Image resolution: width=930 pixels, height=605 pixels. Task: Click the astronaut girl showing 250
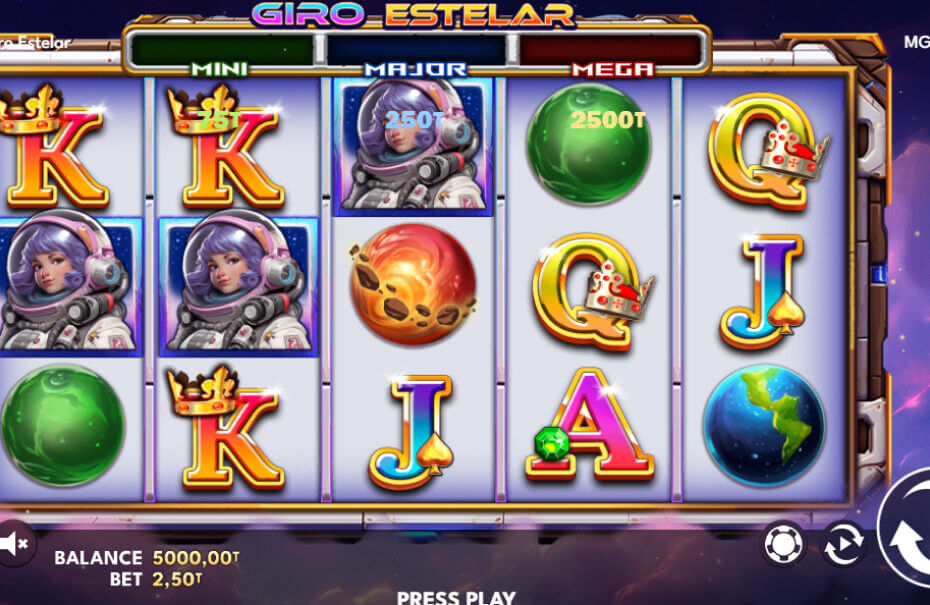[x=413, y=146]
